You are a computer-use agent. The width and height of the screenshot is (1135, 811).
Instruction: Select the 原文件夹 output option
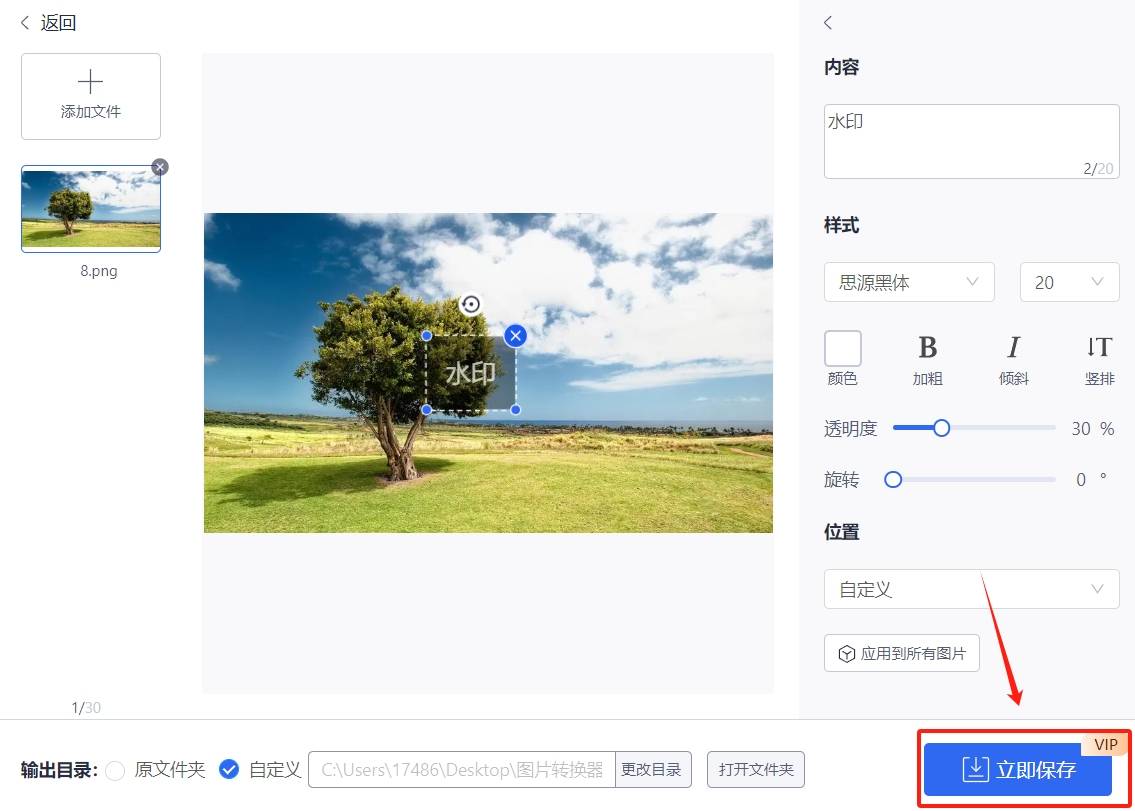tap(115, 770)
